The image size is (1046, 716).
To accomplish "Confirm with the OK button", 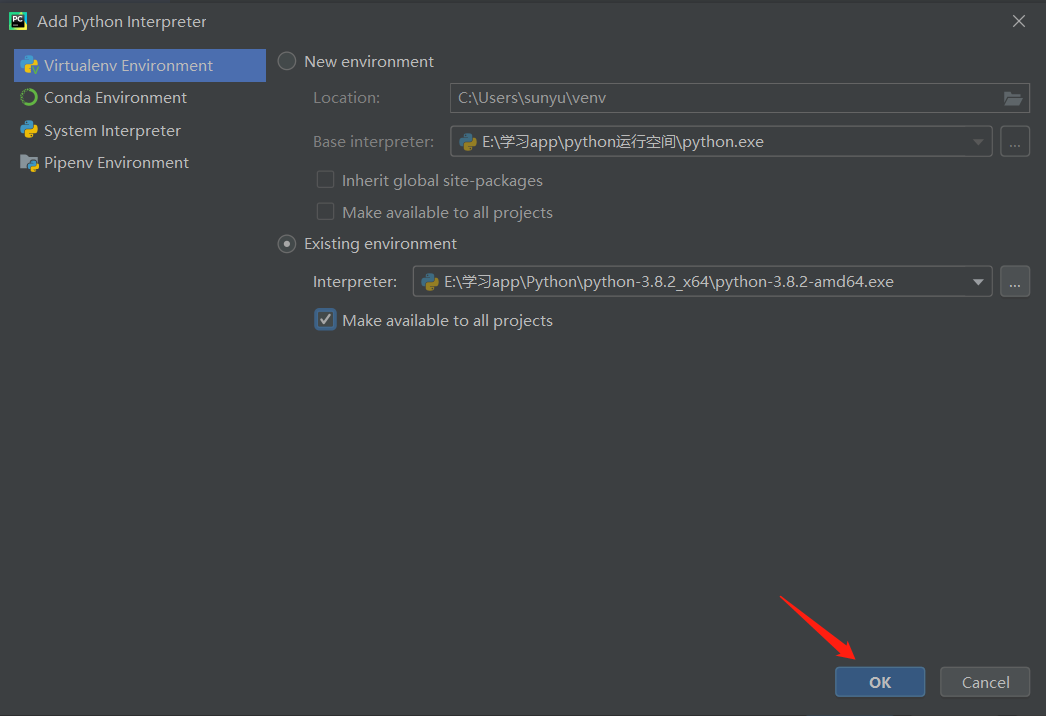I will (x=880, y=682).
